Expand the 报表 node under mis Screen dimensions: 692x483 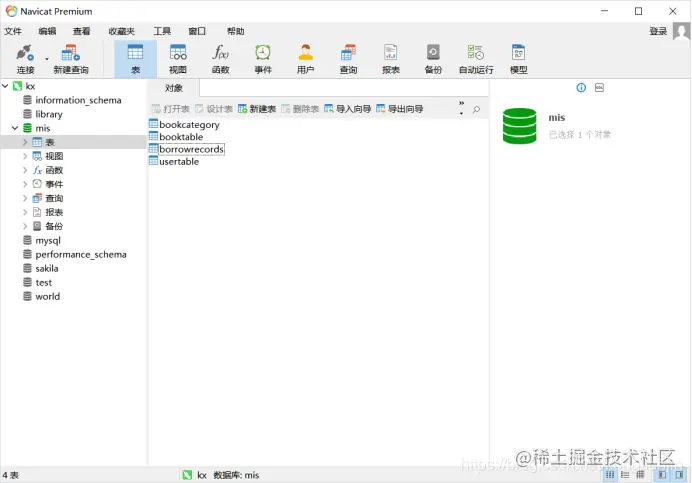coord(25,212)
